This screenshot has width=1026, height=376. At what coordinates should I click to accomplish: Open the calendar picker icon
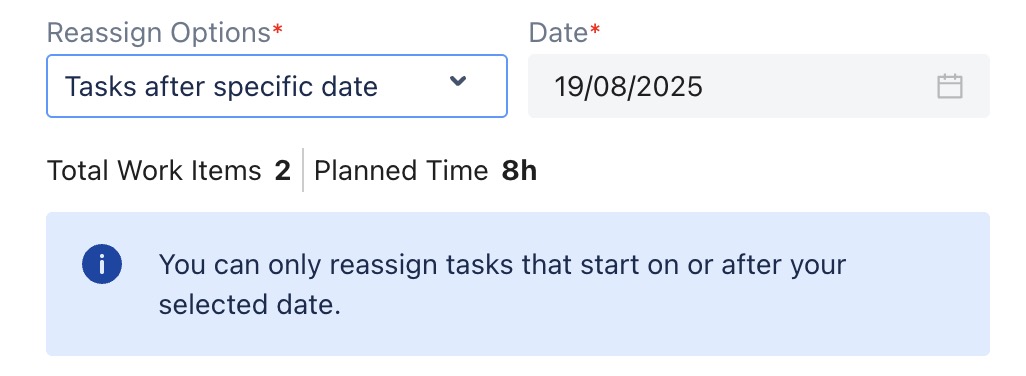click(949, 86)
